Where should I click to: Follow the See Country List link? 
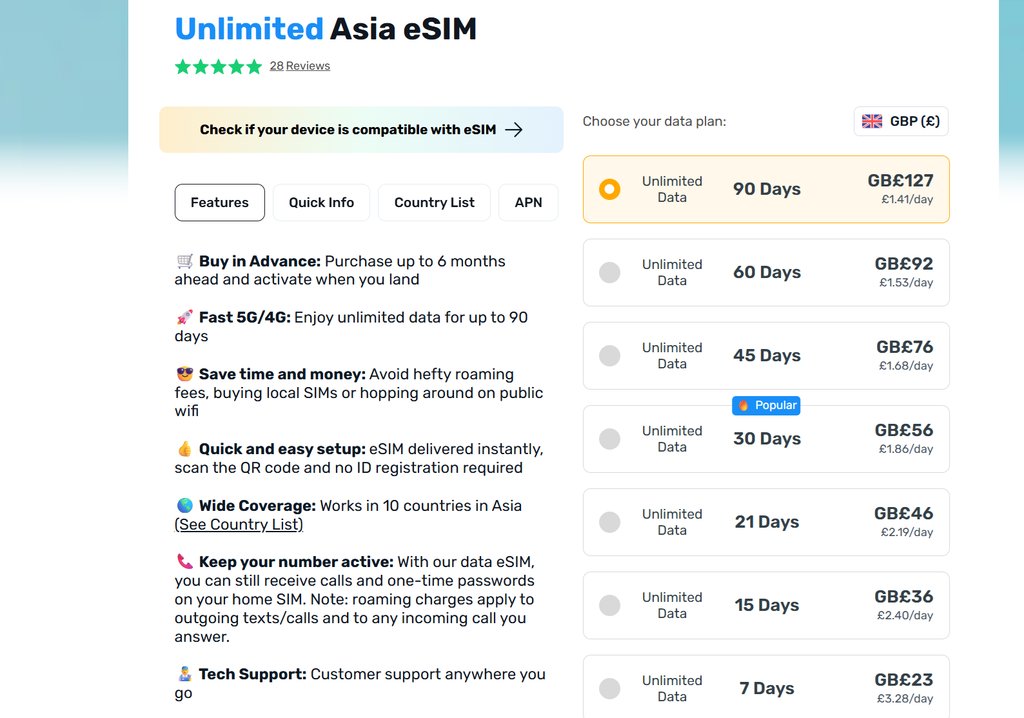[239, 525]
